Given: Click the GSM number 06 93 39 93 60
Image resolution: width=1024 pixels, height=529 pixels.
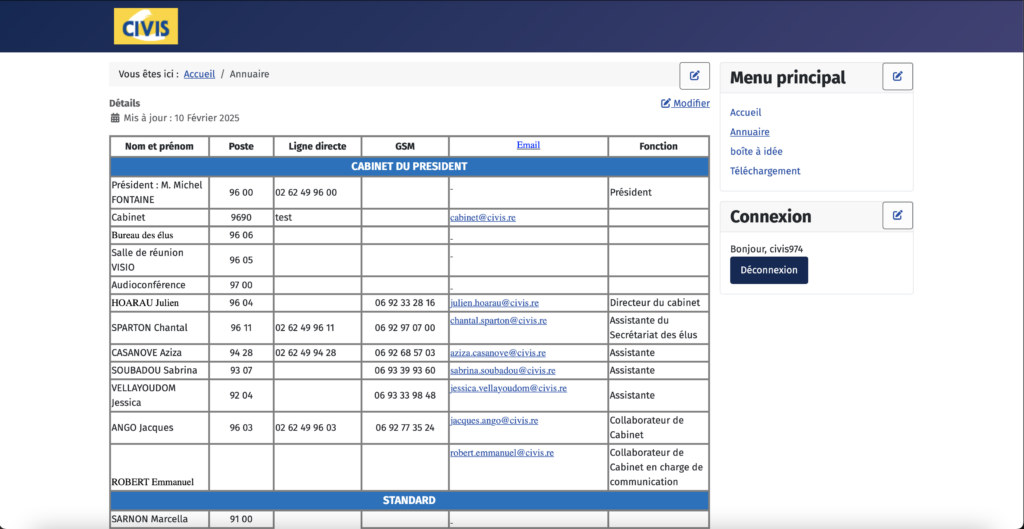Looking at the screenshot, I should [405, 370].
